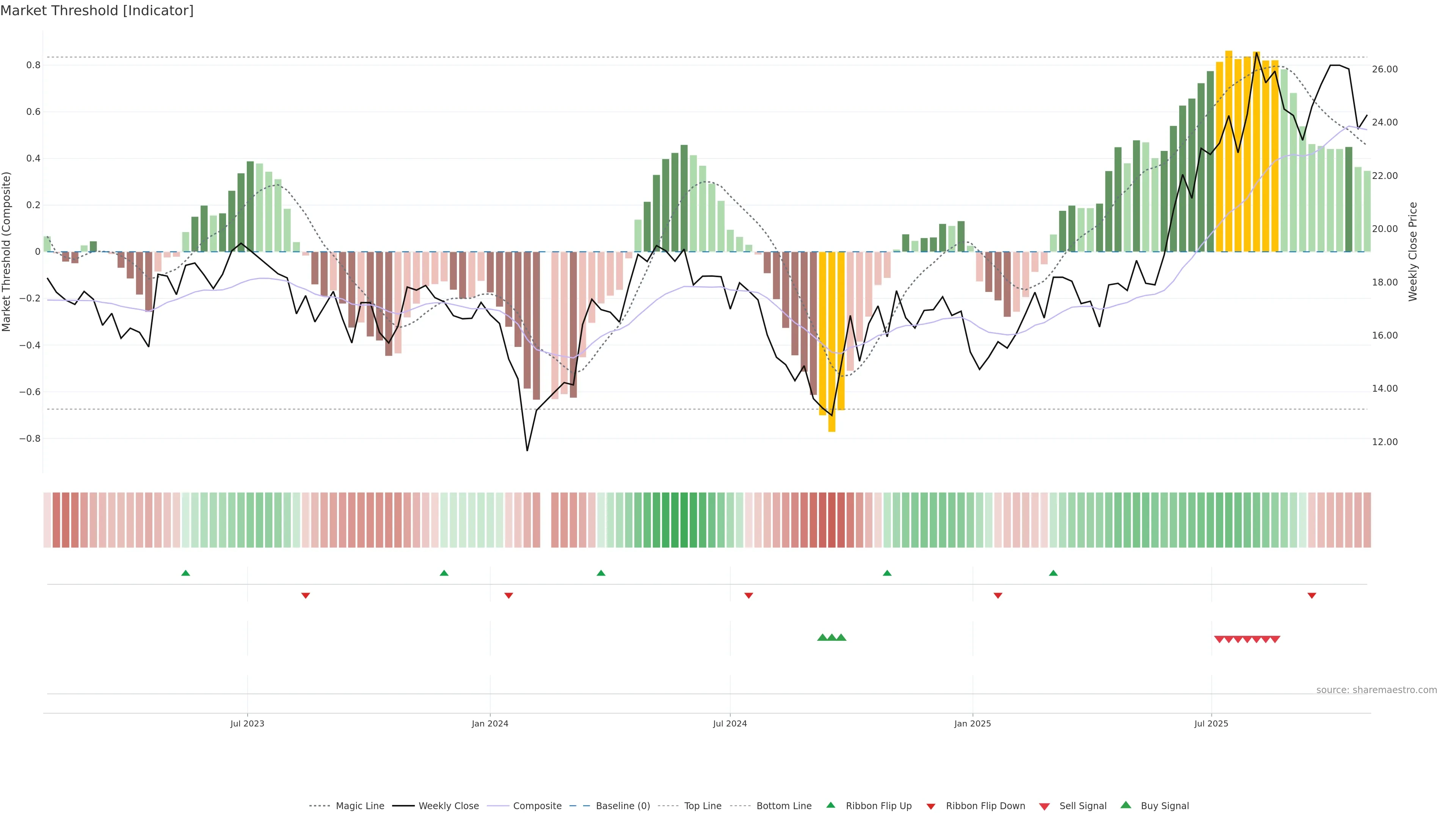Viewport: 1456px width, 819px height.
Task: Click Buy Signal legend label
Action: 1164,806
